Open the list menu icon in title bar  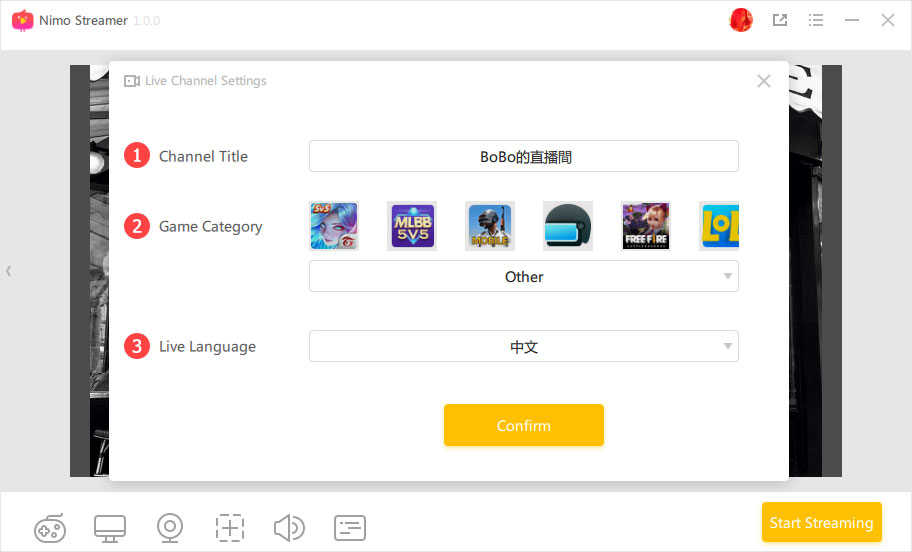click(x=816, y=20)
